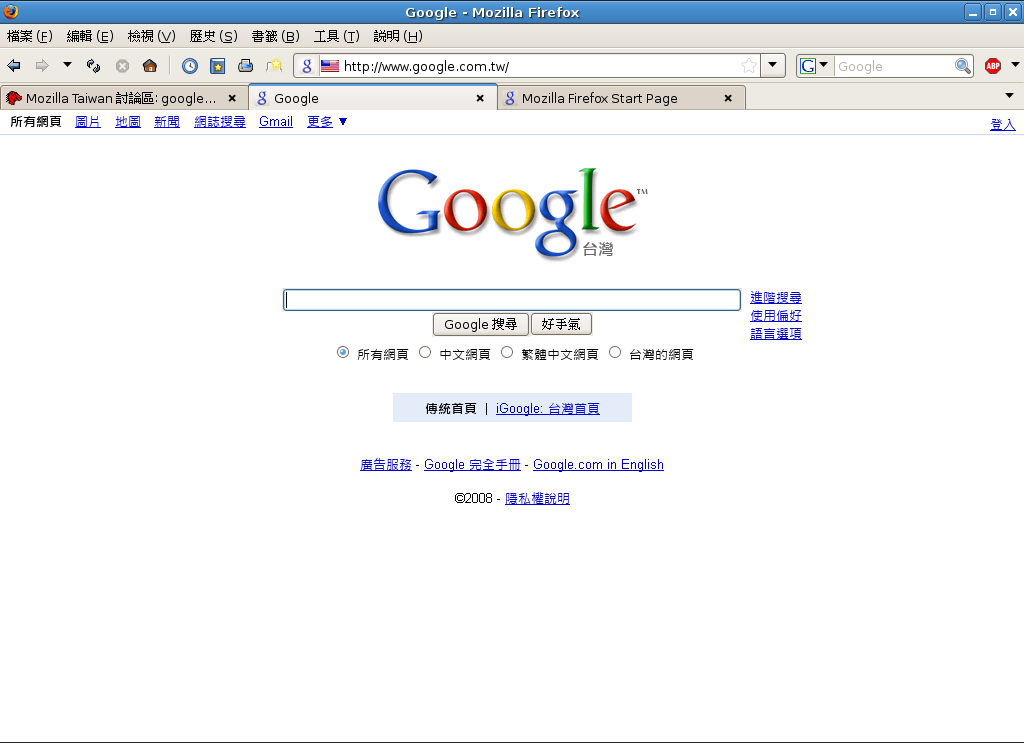Screen dimensions: 1024x743
Task: Click the Reload page icon
Action: (93, 66)
